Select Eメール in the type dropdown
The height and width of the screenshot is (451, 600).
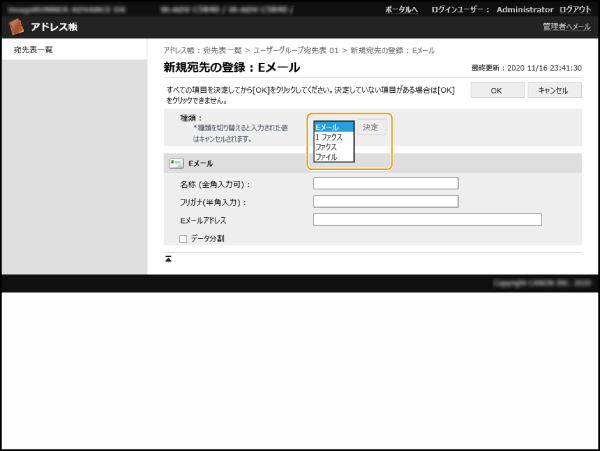[x=333, y=127]
